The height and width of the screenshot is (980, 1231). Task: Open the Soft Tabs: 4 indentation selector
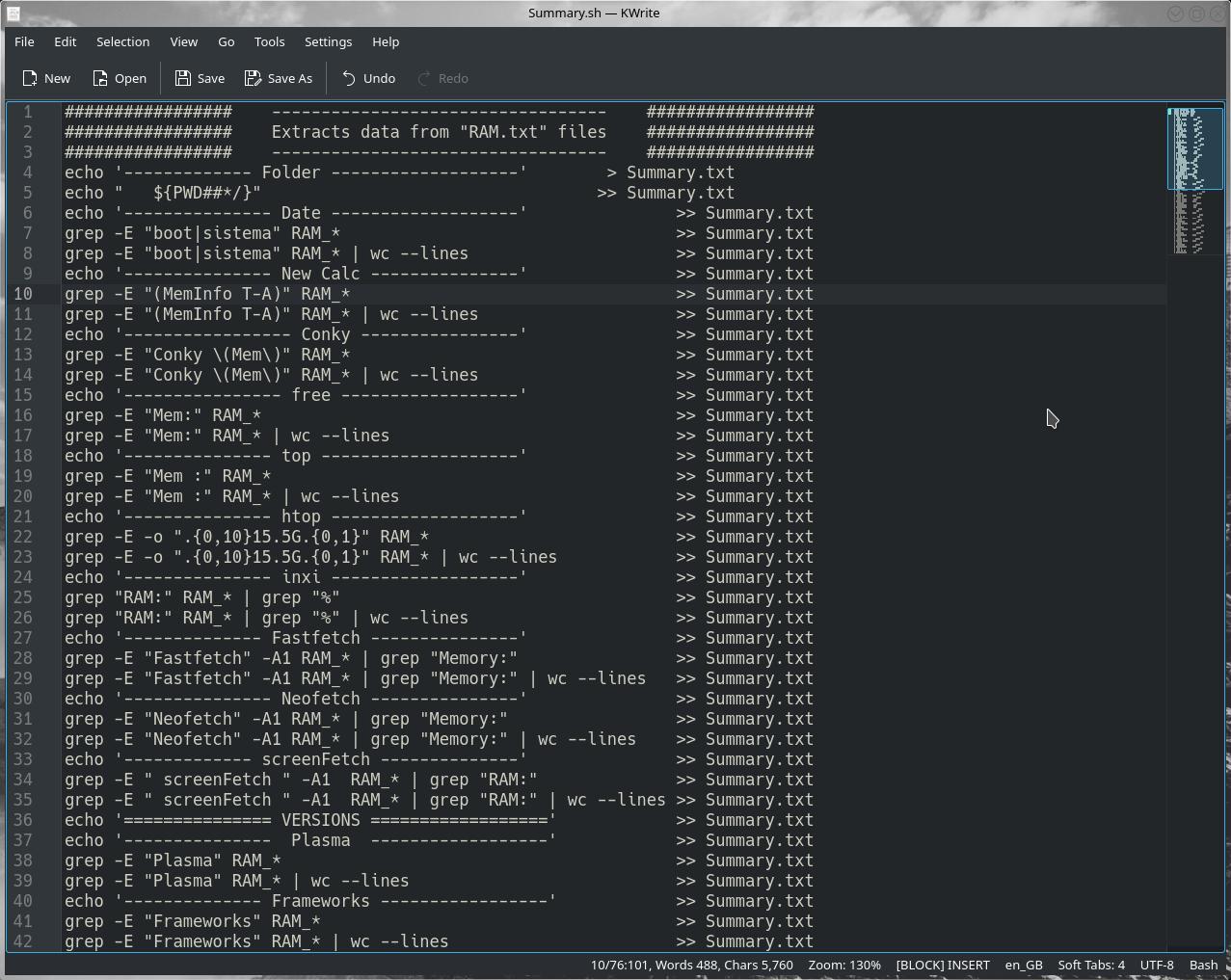[x=1090, y=965]
